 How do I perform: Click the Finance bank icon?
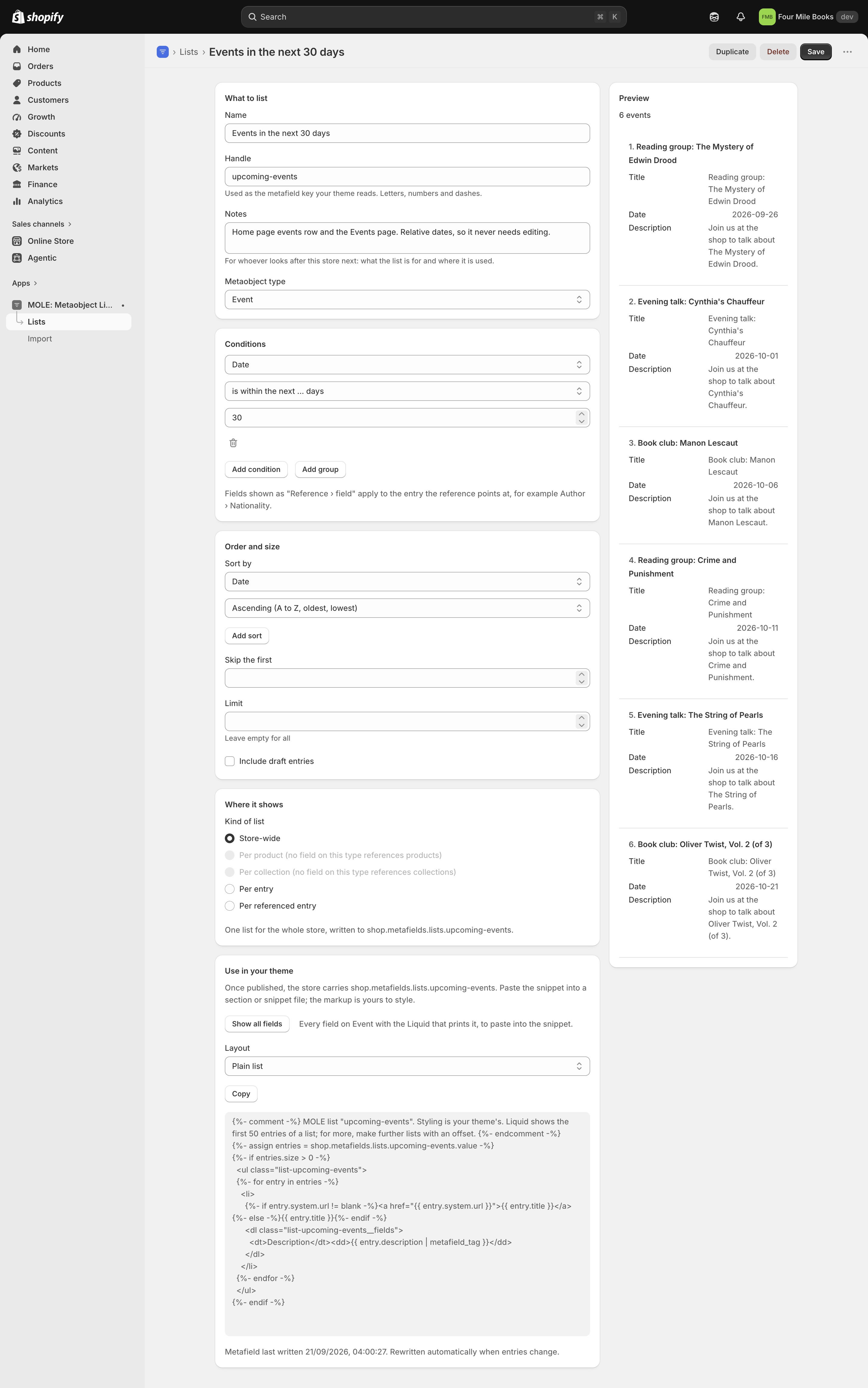click(x=17, y=184)
